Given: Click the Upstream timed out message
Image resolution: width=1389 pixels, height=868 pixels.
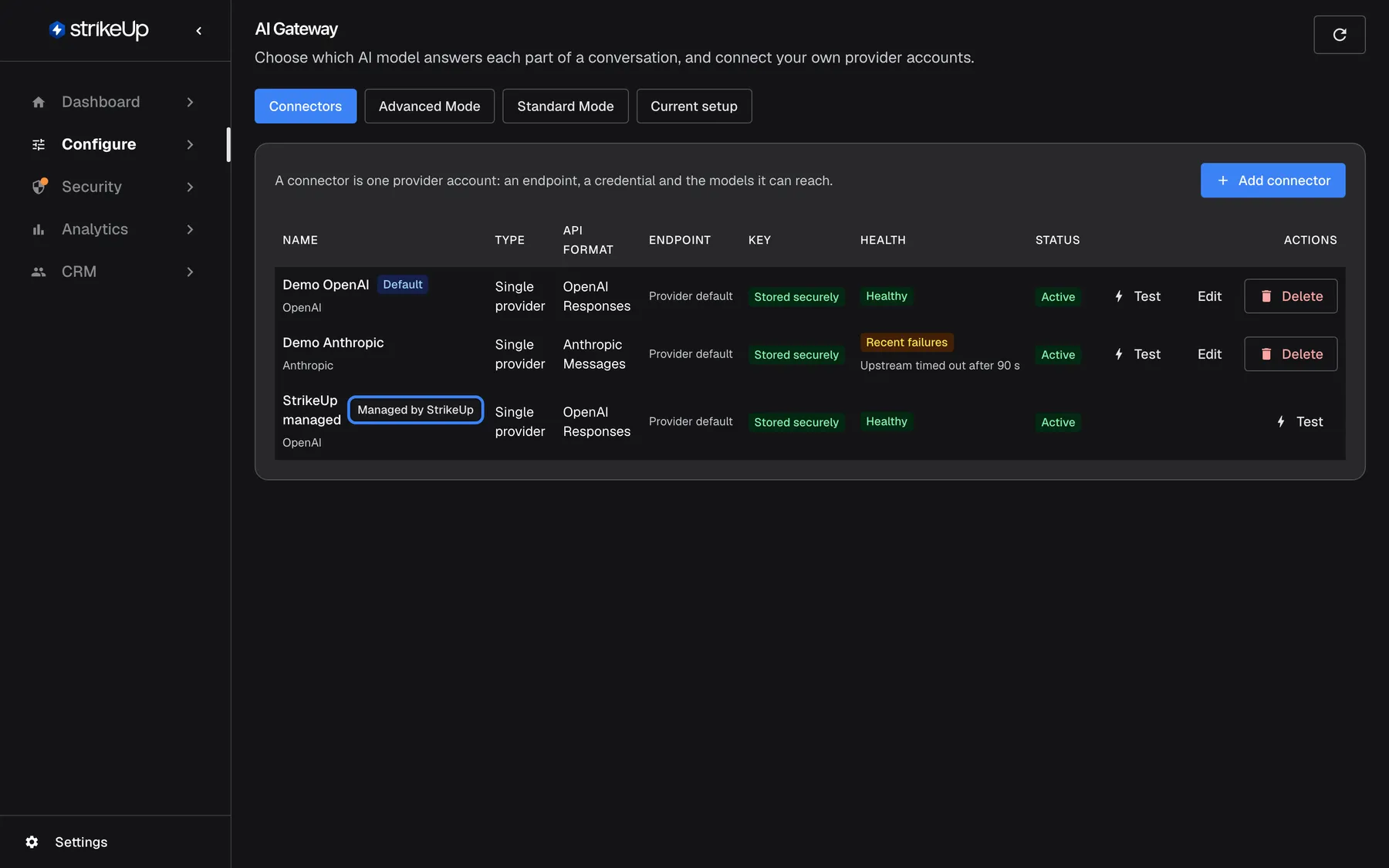Looking at the screenshot, I should click(940, 366).
